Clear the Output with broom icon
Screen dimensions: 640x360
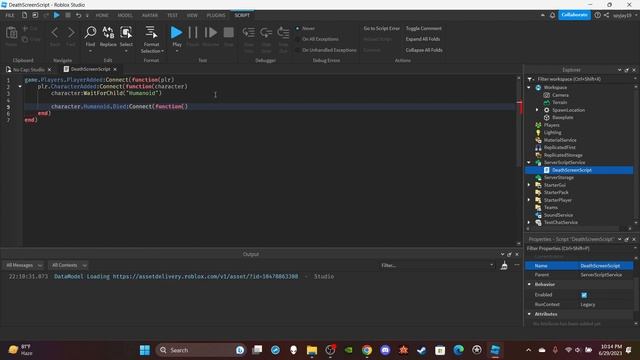(504, 265)
